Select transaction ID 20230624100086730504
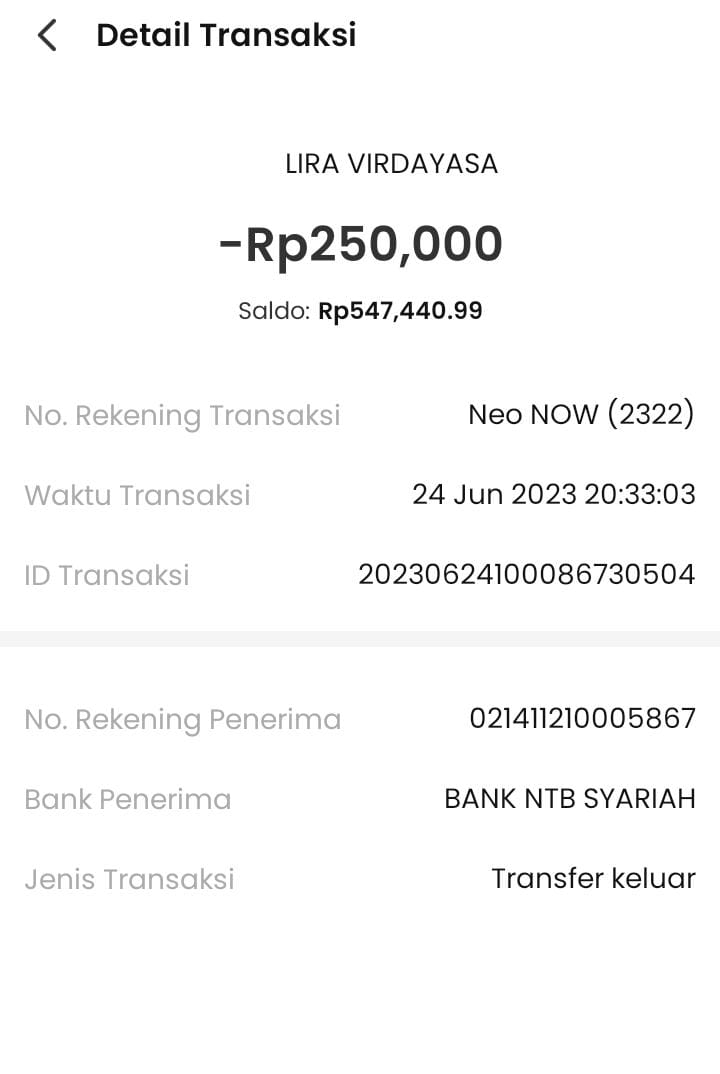Viewport: 720px width, 1074px height. coord(526,574)
